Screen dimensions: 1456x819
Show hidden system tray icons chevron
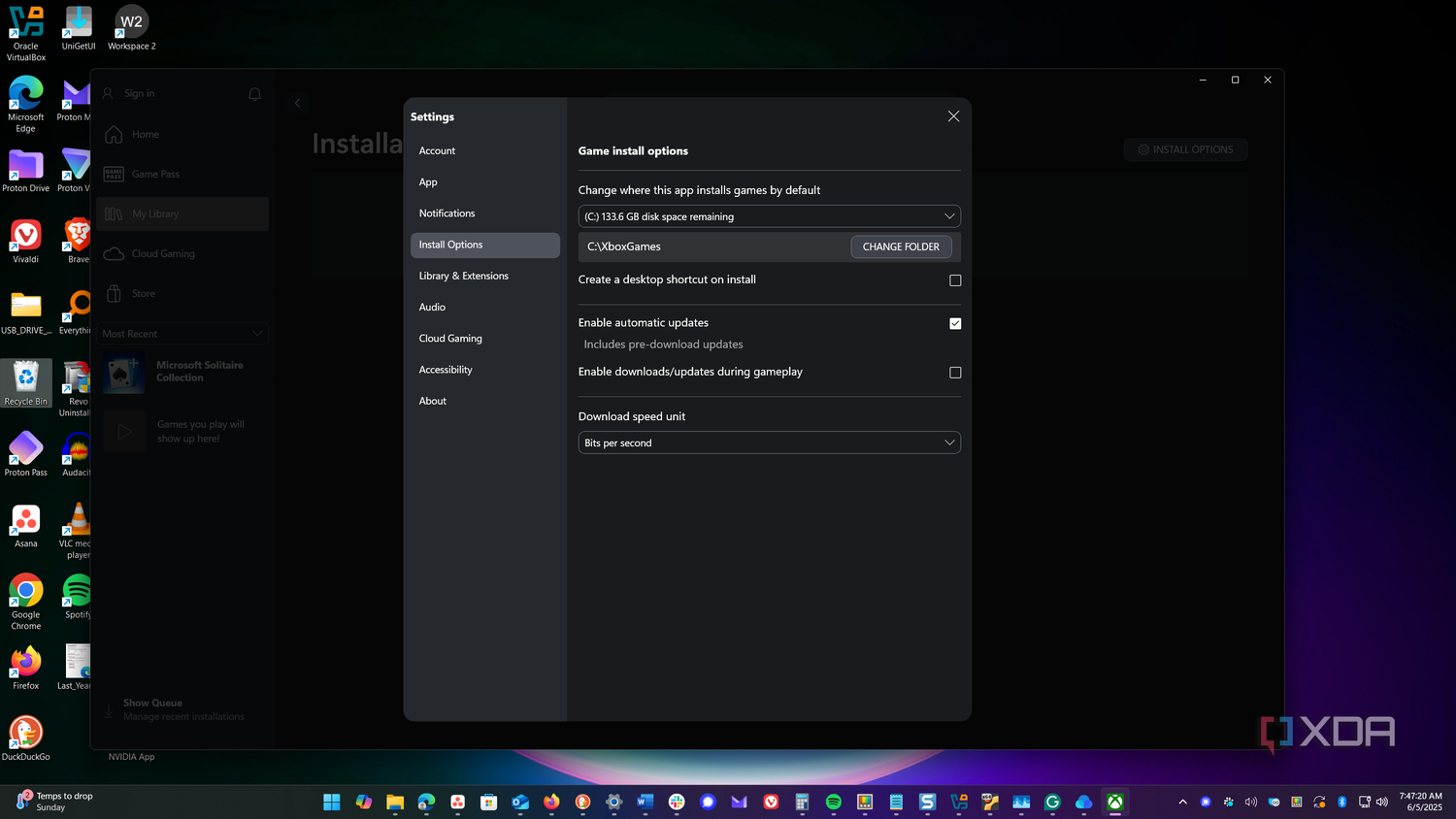1182,802
